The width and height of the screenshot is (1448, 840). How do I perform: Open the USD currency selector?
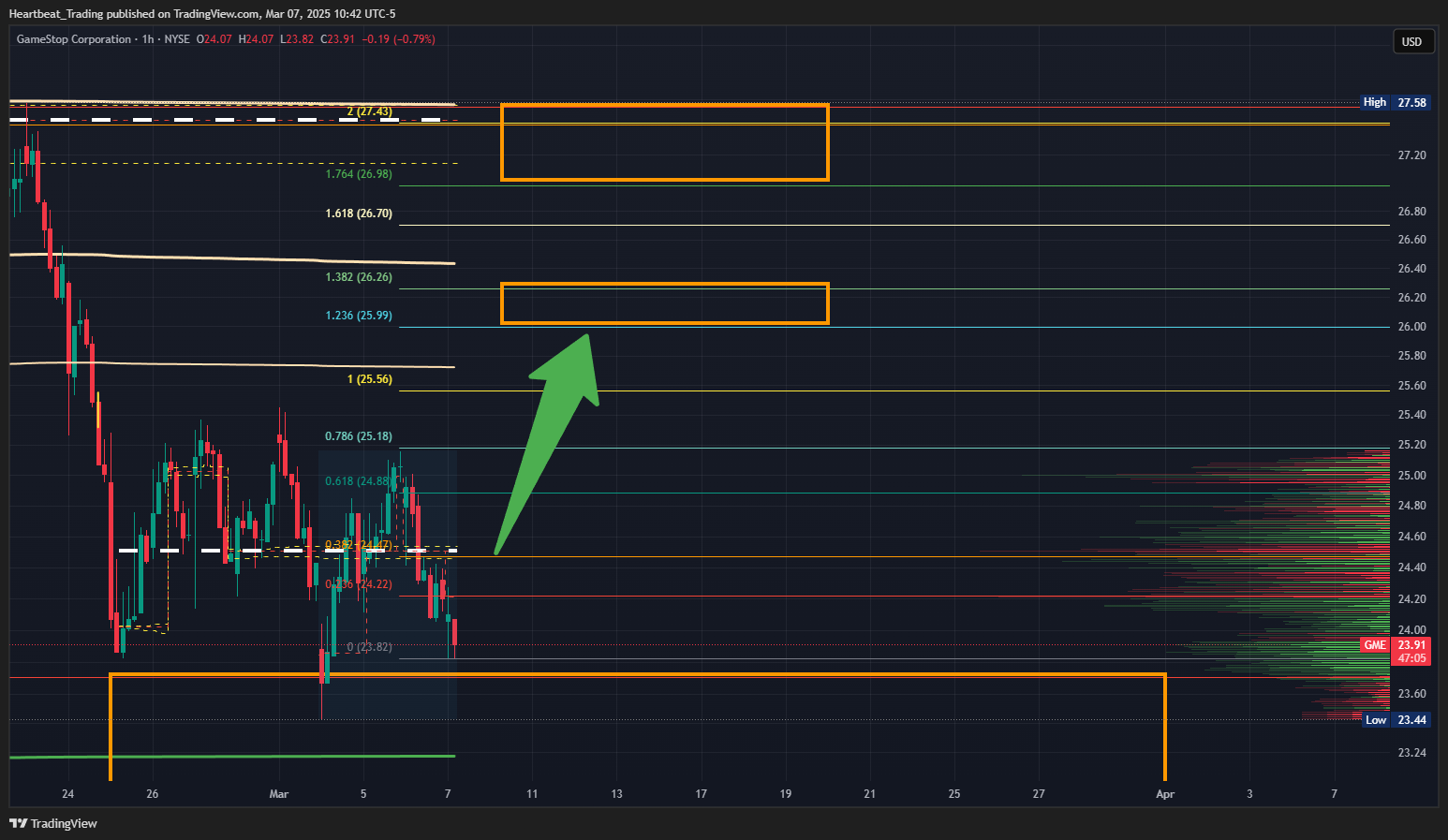pos(1411,41)
